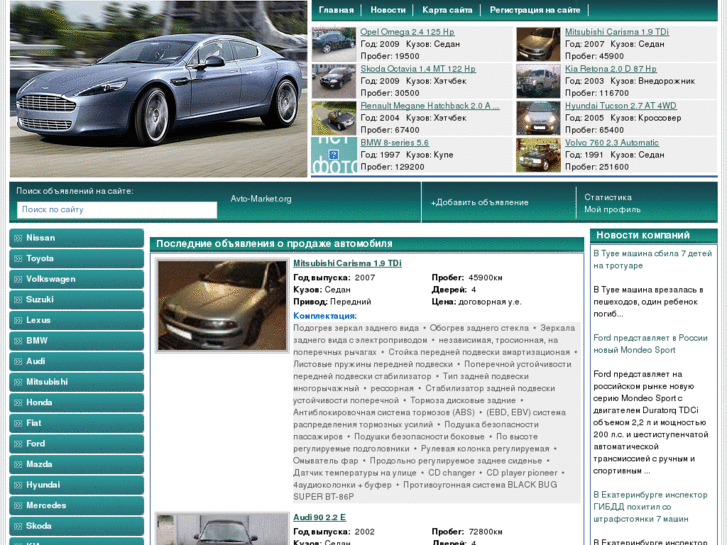Image resolution: width=727 pixels, height=545 pixels.
Task: Open news 'В Туве машина сбила 7 детей'
Action: pyautogui.click(x=652, y=260)
